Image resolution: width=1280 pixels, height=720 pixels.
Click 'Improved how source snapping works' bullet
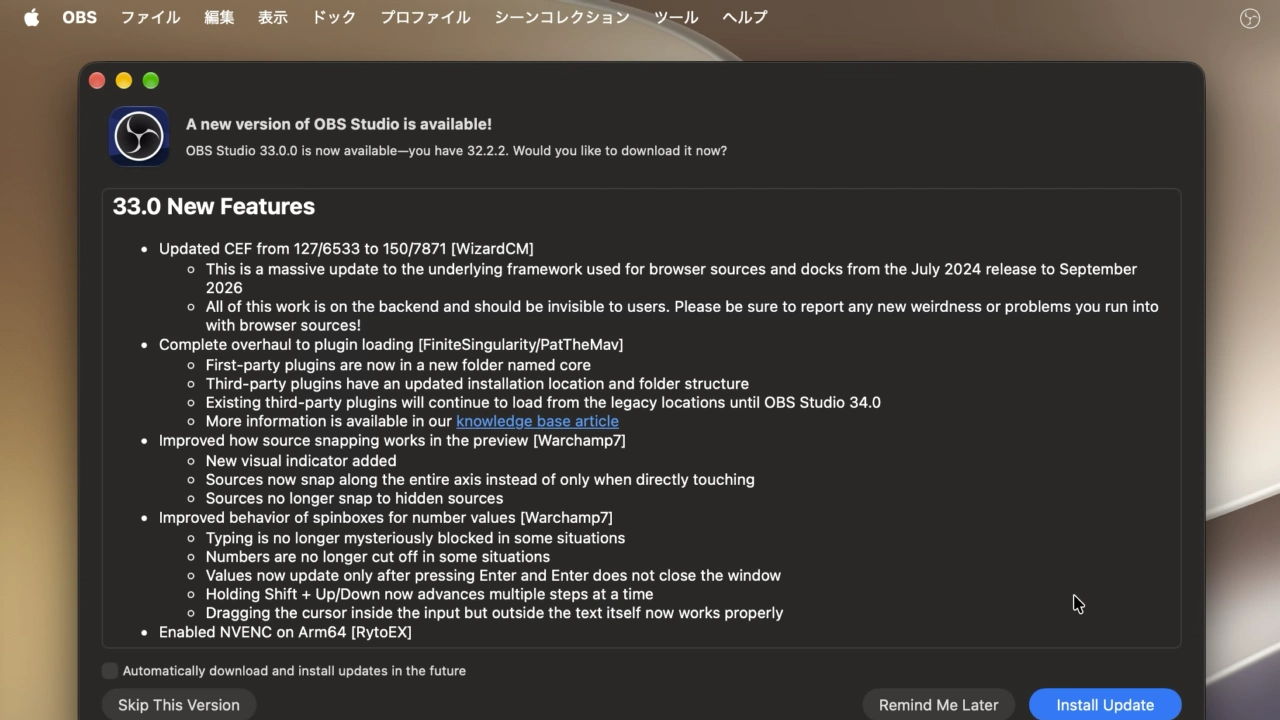tap(392, 440)
